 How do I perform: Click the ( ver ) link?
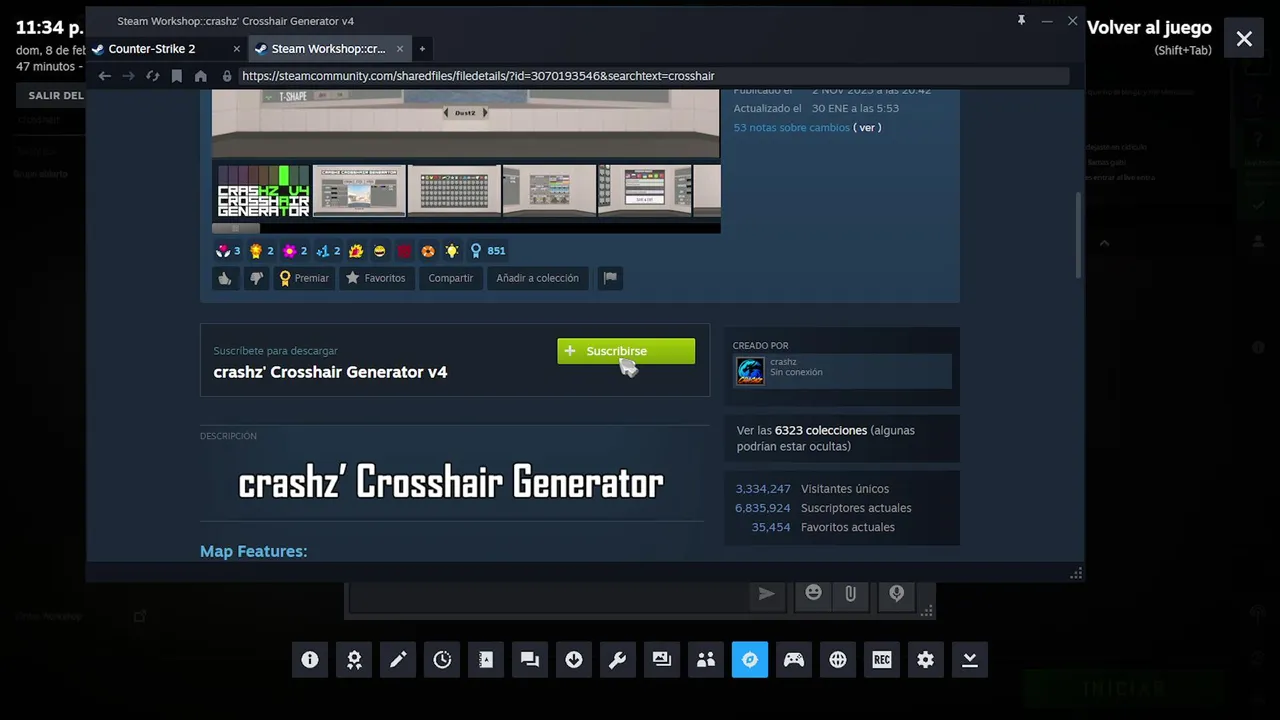coord(867,128)
